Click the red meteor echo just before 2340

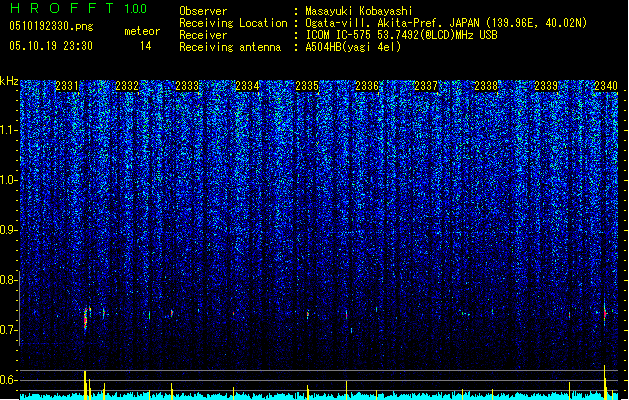pos(605,313)
